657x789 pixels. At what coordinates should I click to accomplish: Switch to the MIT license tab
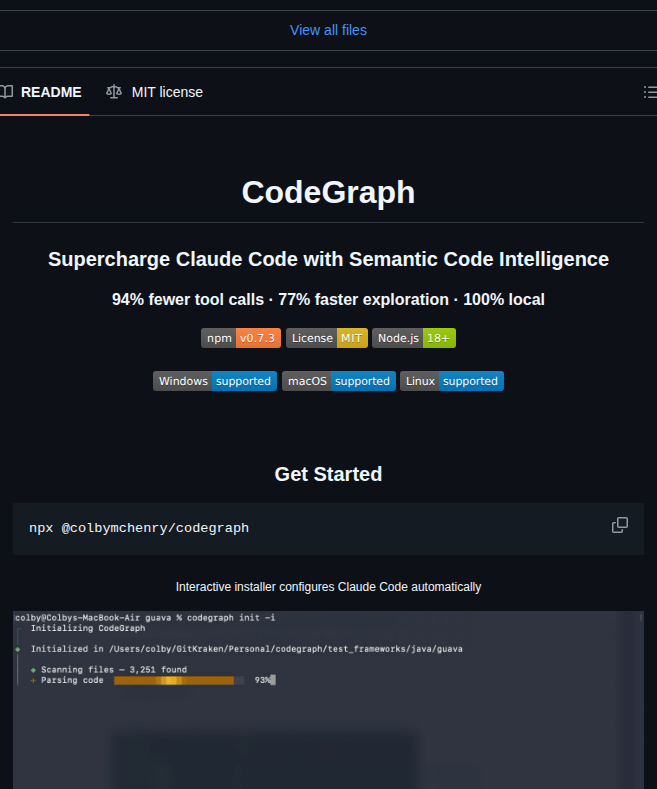154,92
